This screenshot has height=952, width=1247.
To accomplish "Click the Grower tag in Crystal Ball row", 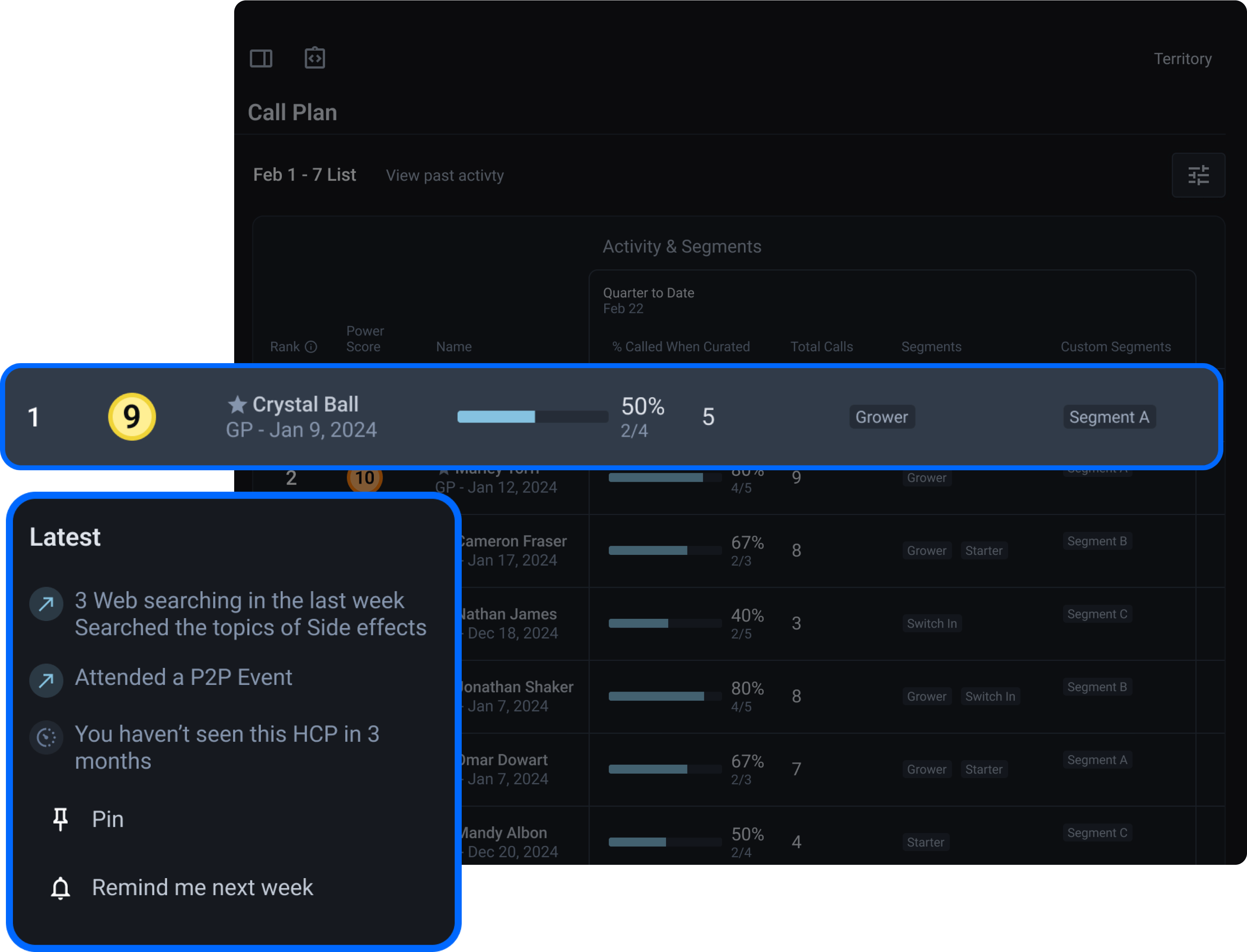I will [882, 417].
